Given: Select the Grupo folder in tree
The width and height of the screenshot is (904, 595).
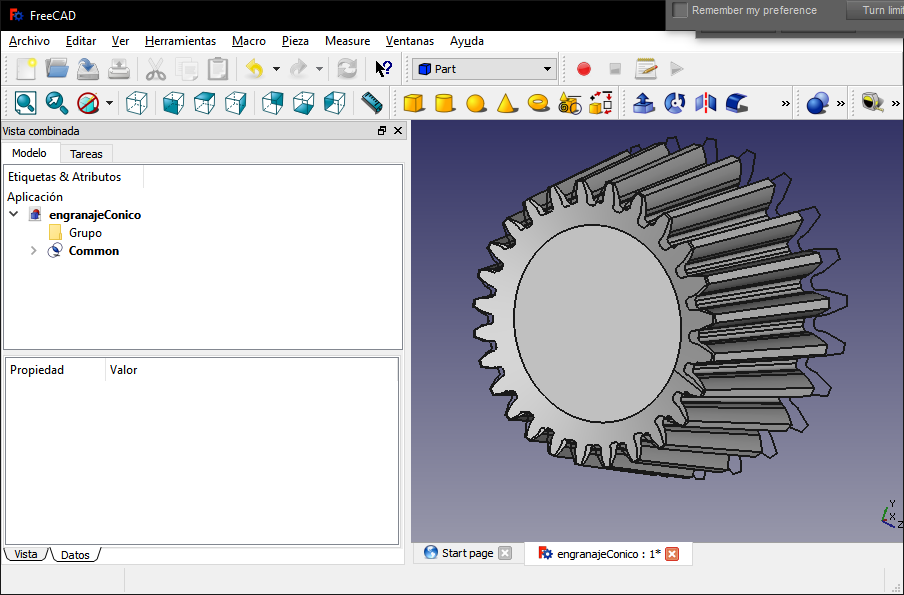Looking at the screenshot, I should [x=85, y=233].
